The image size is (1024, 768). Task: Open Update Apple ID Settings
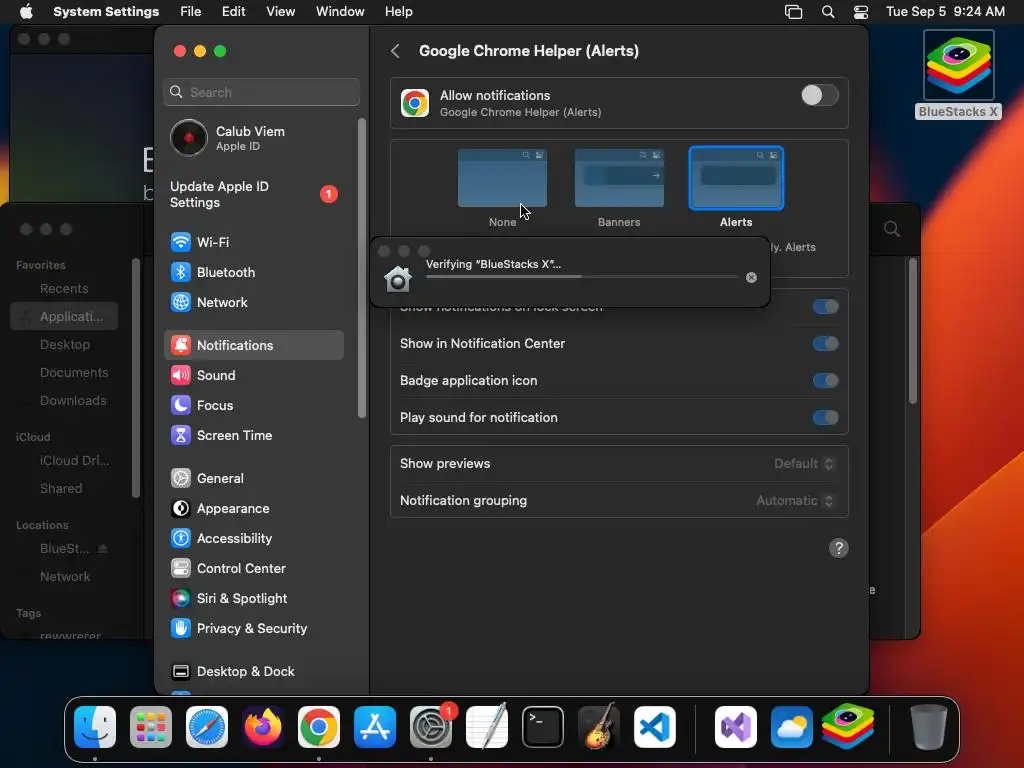(x=253, y=195)
